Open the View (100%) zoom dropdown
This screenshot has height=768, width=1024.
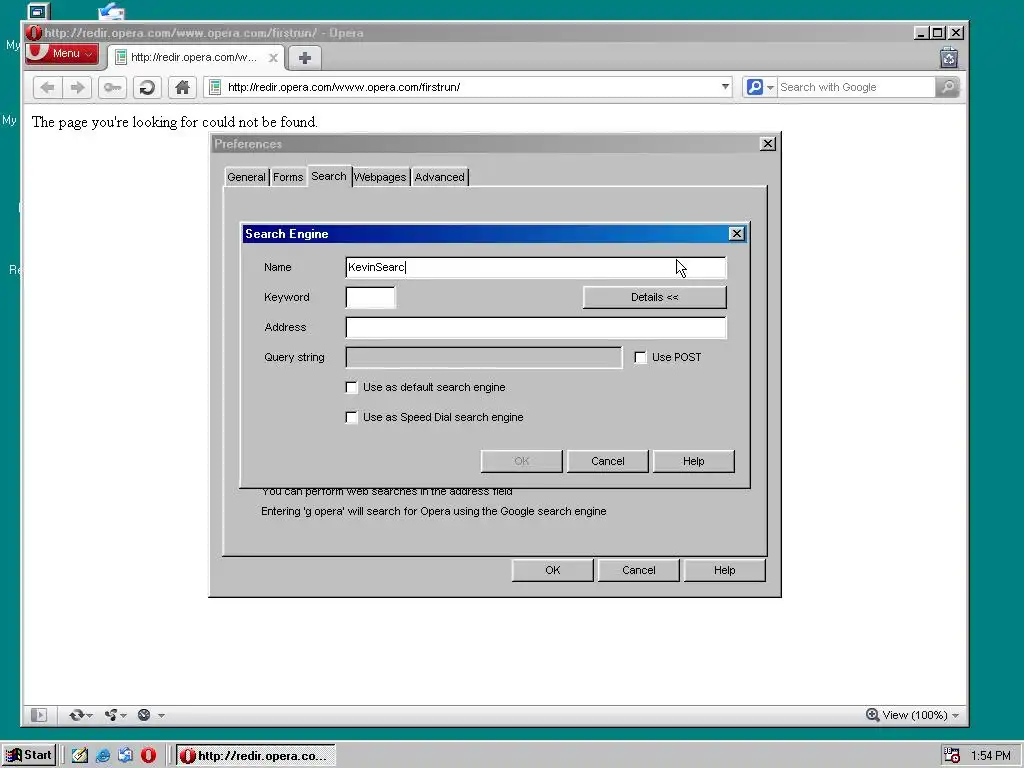click(x=921, y=715)
